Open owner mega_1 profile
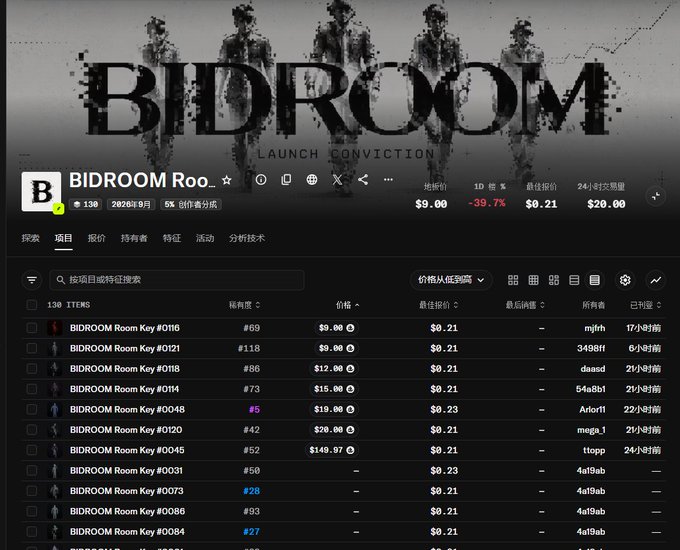680x550 pixels. pos(591,430)
